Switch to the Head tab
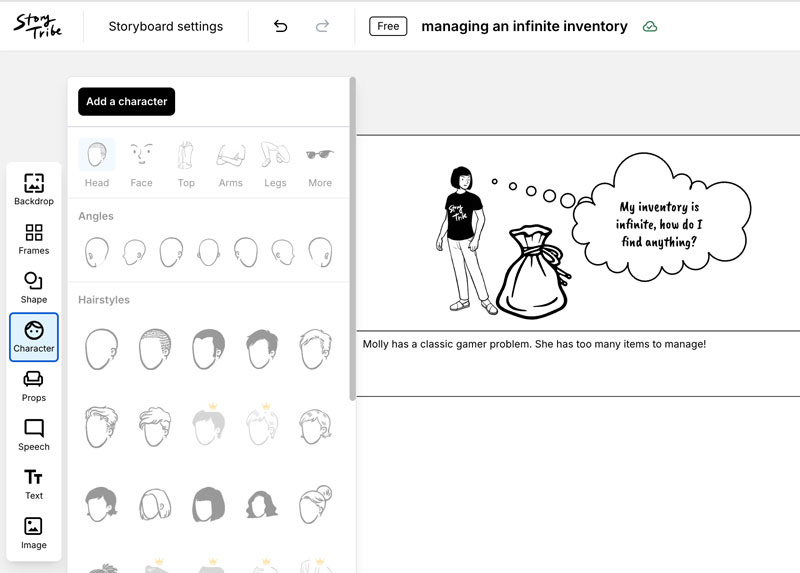800x573 pixels. (97, 164)
